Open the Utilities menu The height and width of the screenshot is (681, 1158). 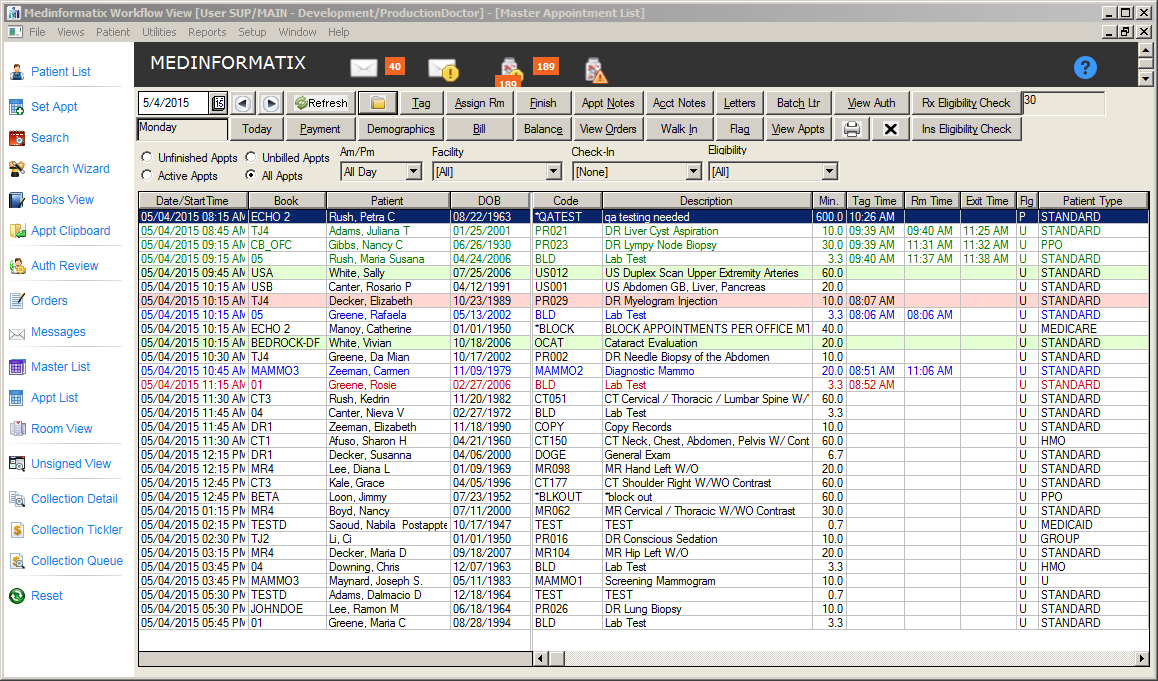[159, 32]
